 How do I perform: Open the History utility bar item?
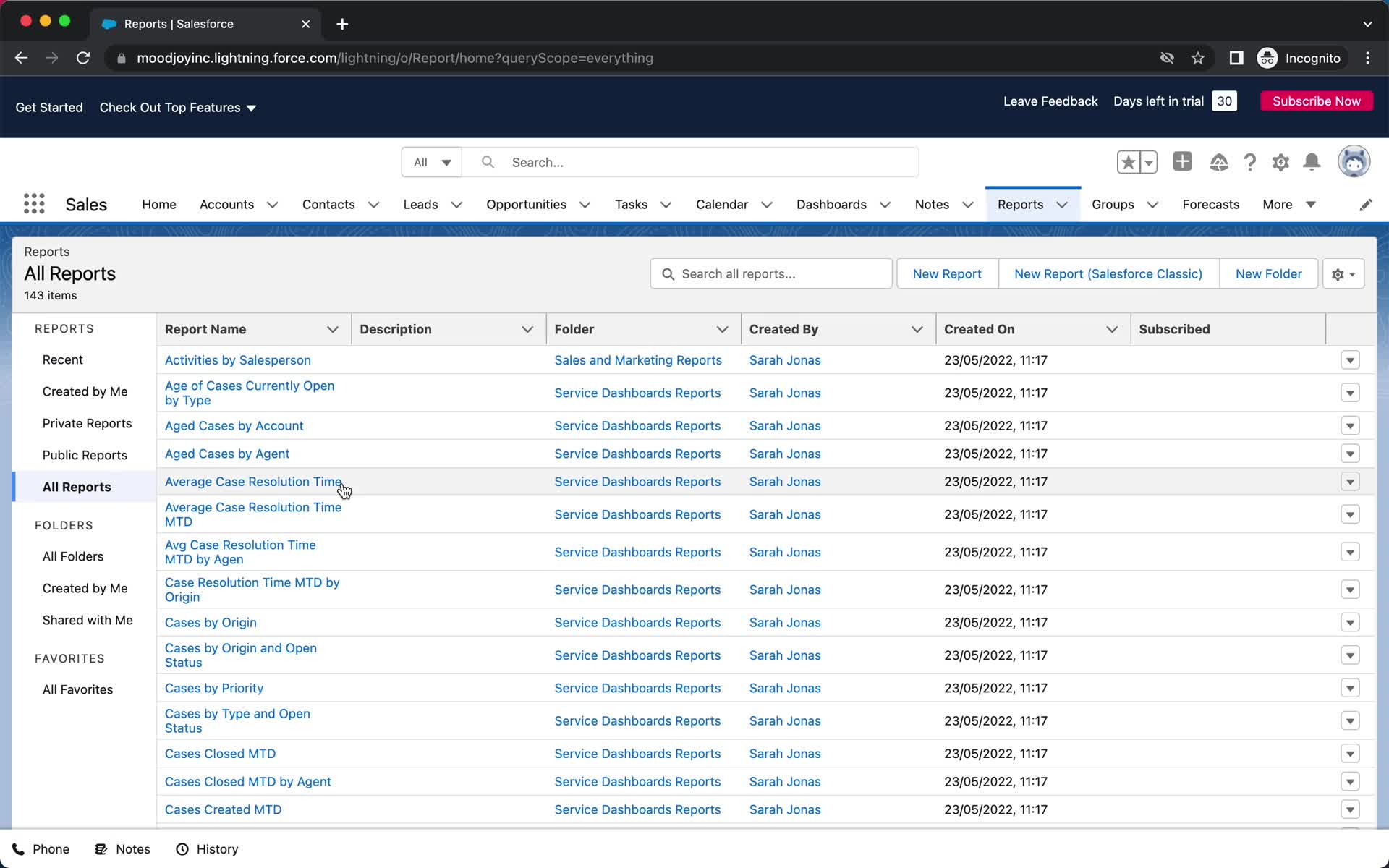207,849
